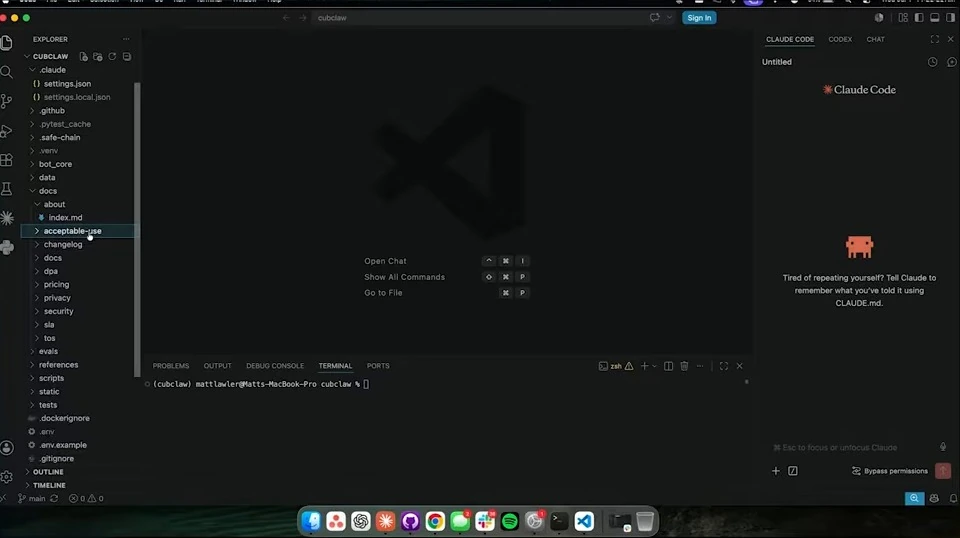Expand the bot_core folder
This screenshot has height=538, width=960.
tap(55, 164)
